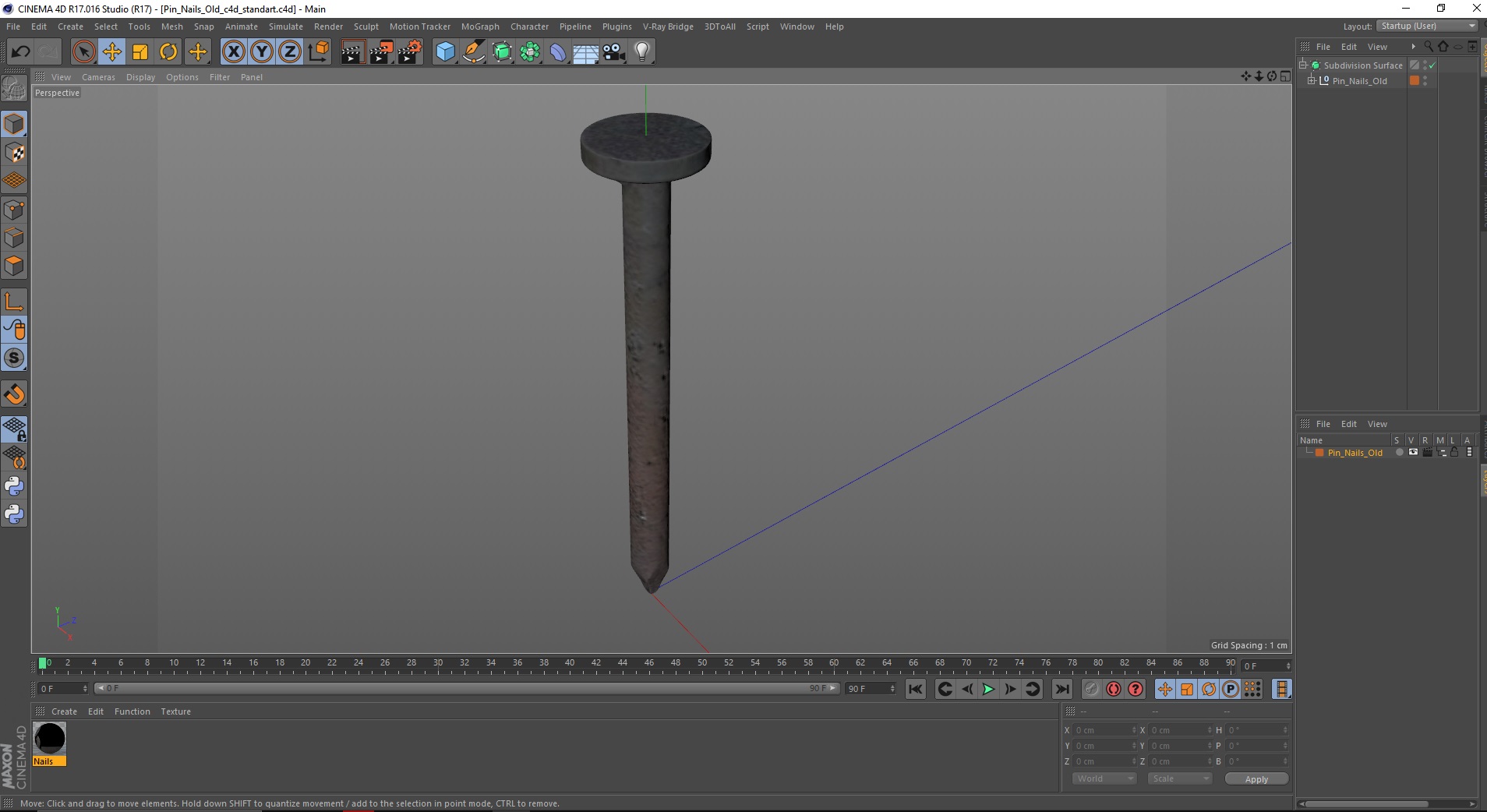Open the MoGraph menu
Screen dimensions: 1487x812
pyautogui.click(x=480, y=26)
